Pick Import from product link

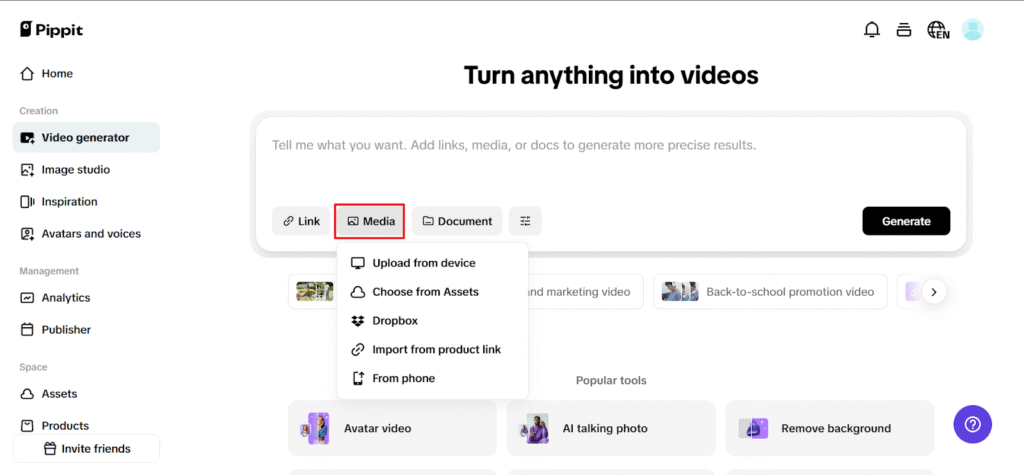436,350
